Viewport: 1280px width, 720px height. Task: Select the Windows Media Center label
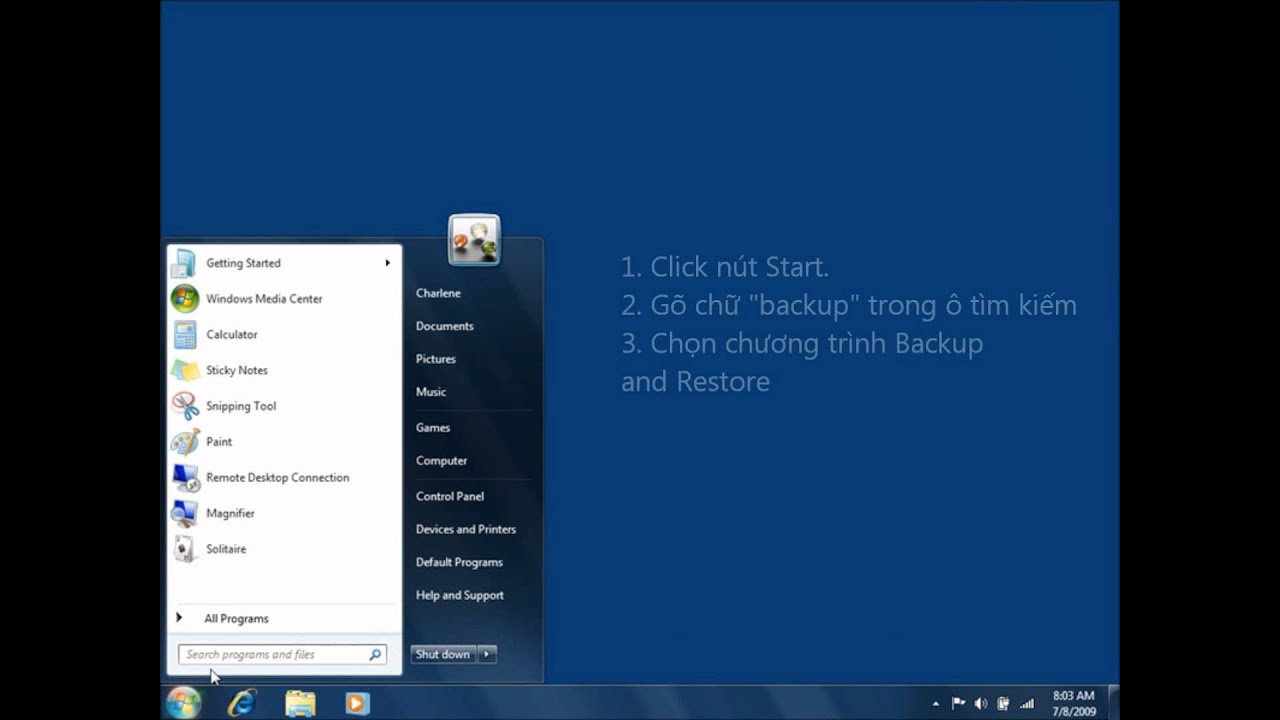pyautogui.click(x=264, y=299)
